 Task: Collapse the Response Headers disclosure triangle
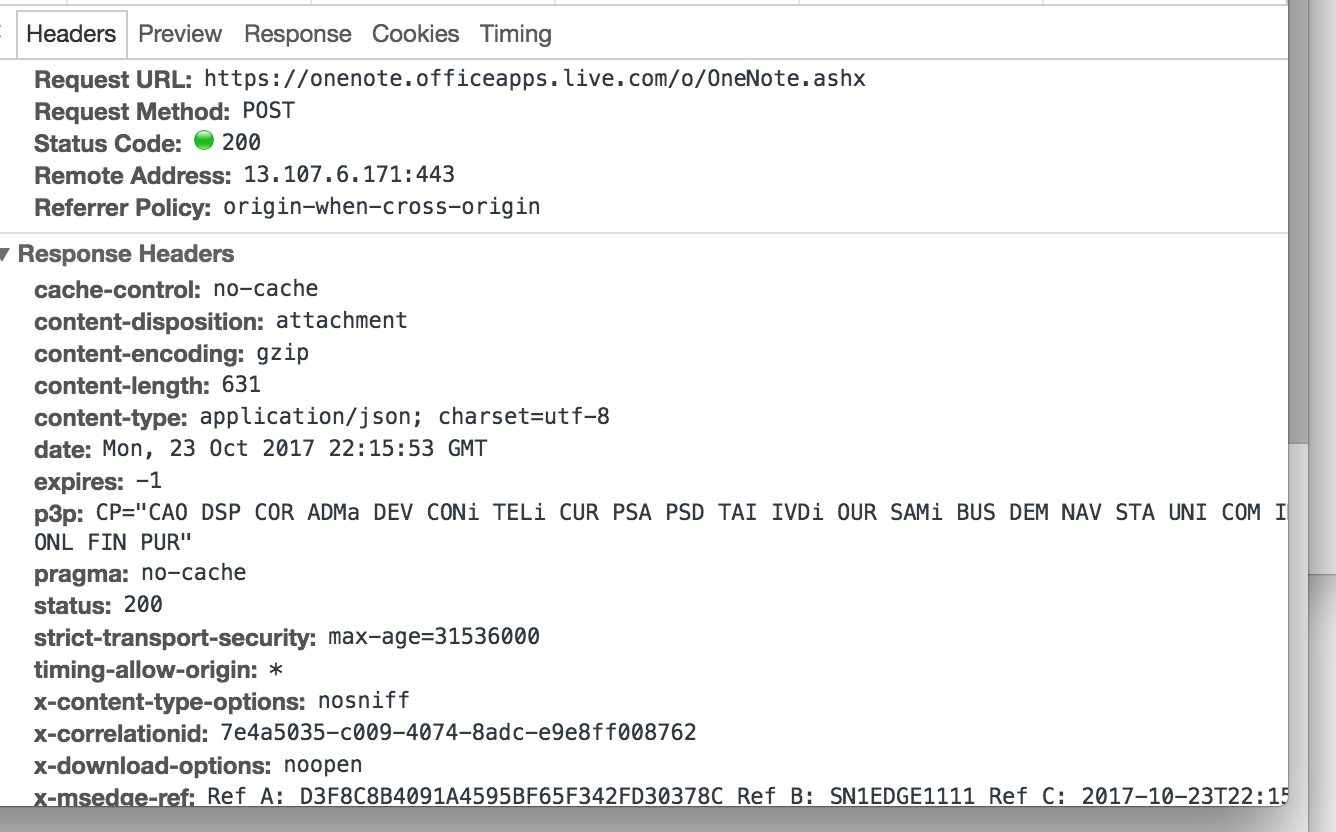pyautogui.click(x=5, y=254)
